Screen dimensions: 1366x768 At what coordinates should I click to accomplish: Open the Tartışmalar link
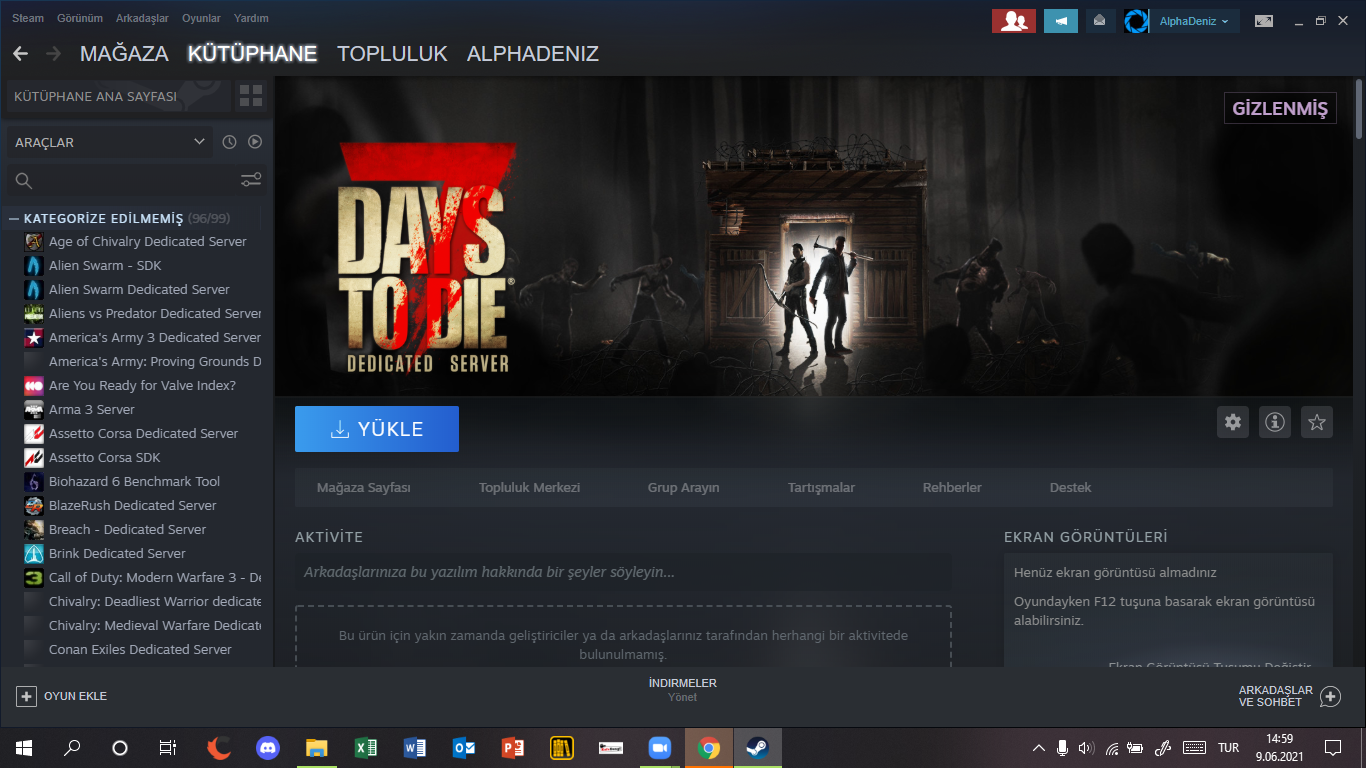[x=821, y=488]
